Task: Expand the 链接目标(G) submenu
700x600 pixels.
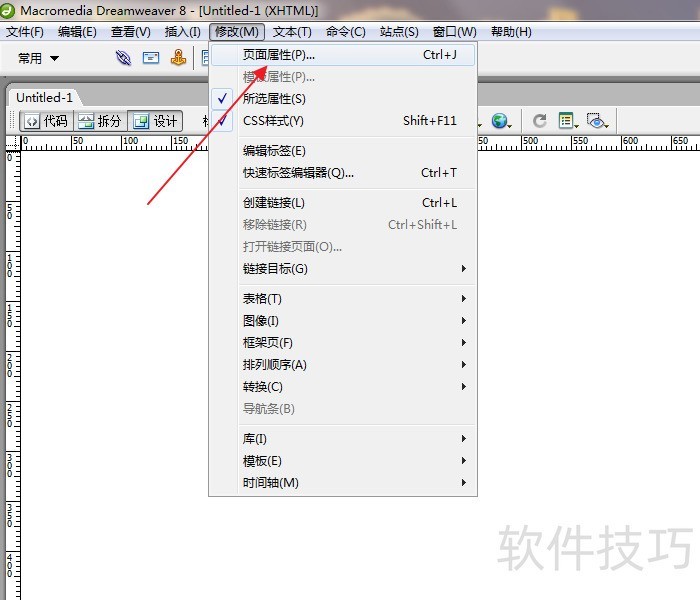Action: tap(343, 269)
